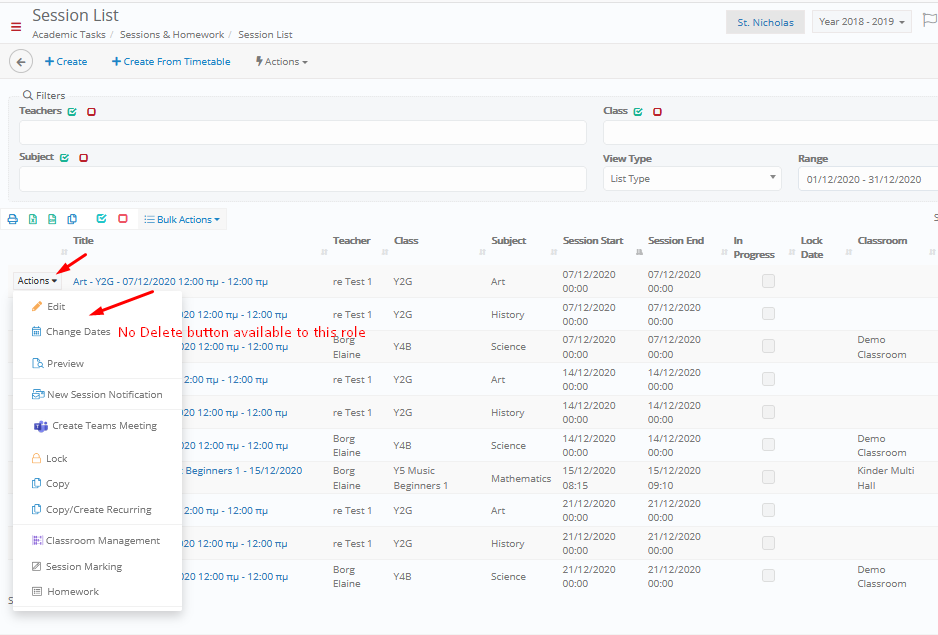
Task: Select Copy/Create Recurring menu entry
Action: (98, 509)
